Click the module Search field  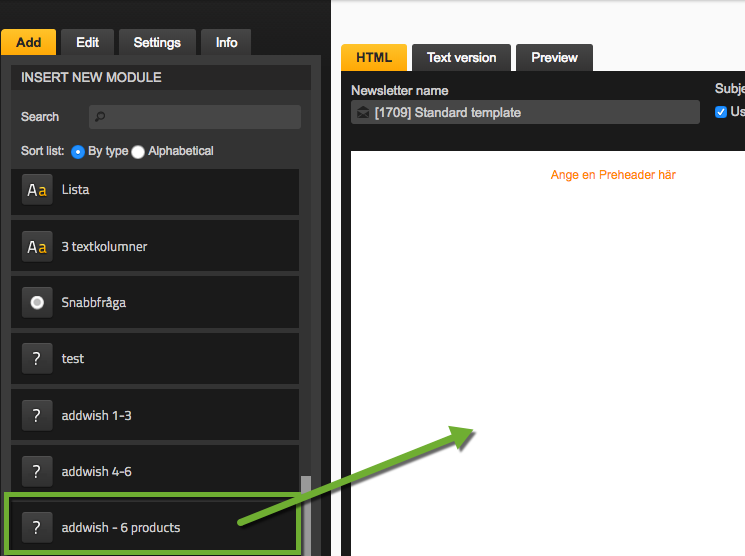[195, 117]
